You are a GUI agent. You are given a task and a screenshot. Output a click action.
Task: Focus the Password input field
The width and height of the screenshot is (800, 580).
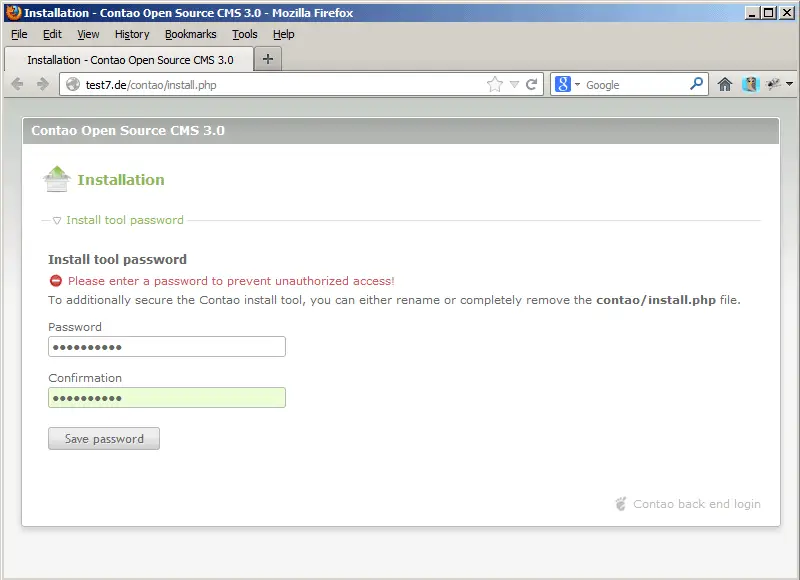coord(167,347)
